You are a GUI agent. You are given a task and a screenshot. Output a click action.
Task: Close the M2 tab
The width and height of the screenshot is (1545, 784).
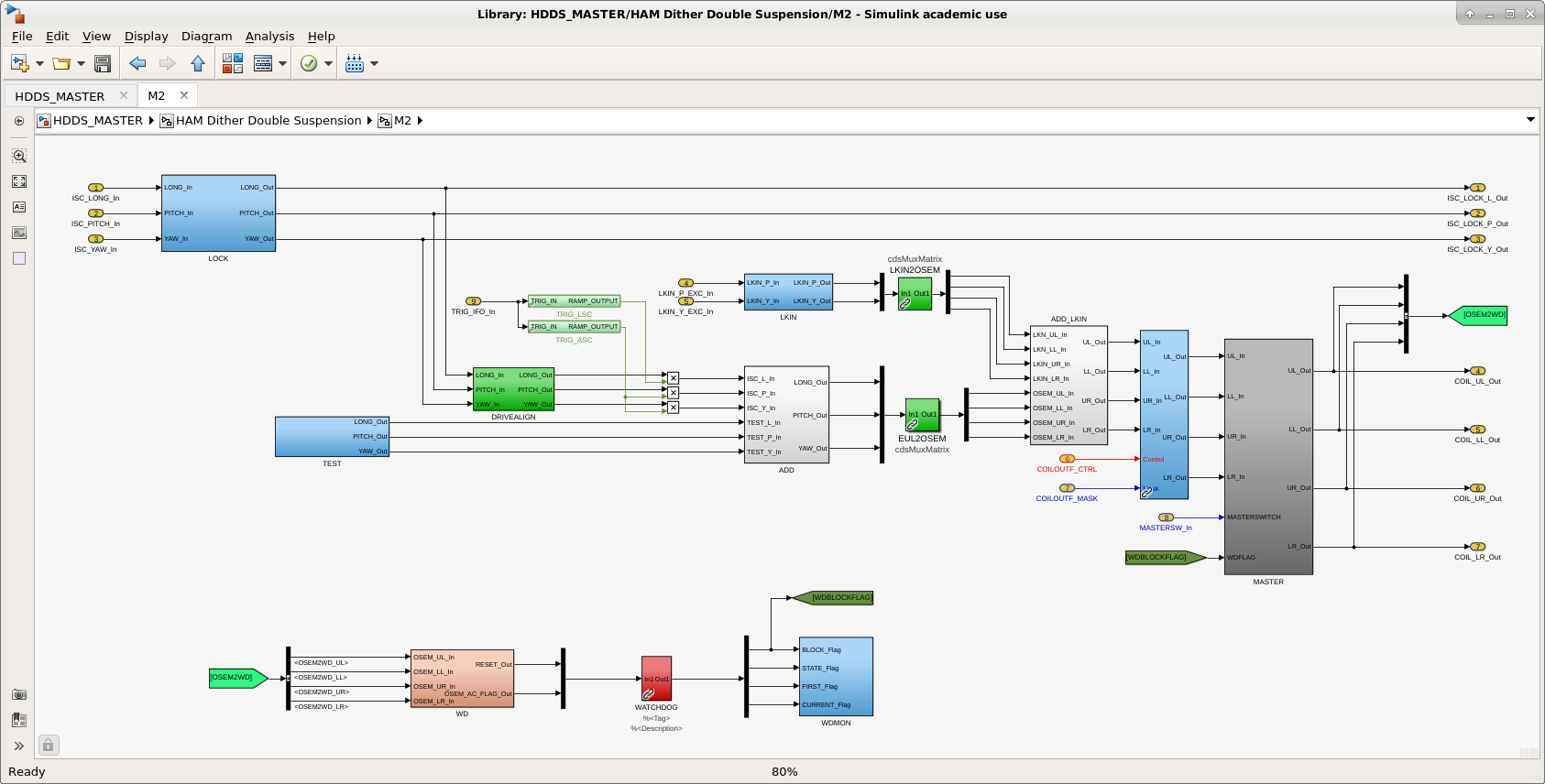(x=184, y=95)
